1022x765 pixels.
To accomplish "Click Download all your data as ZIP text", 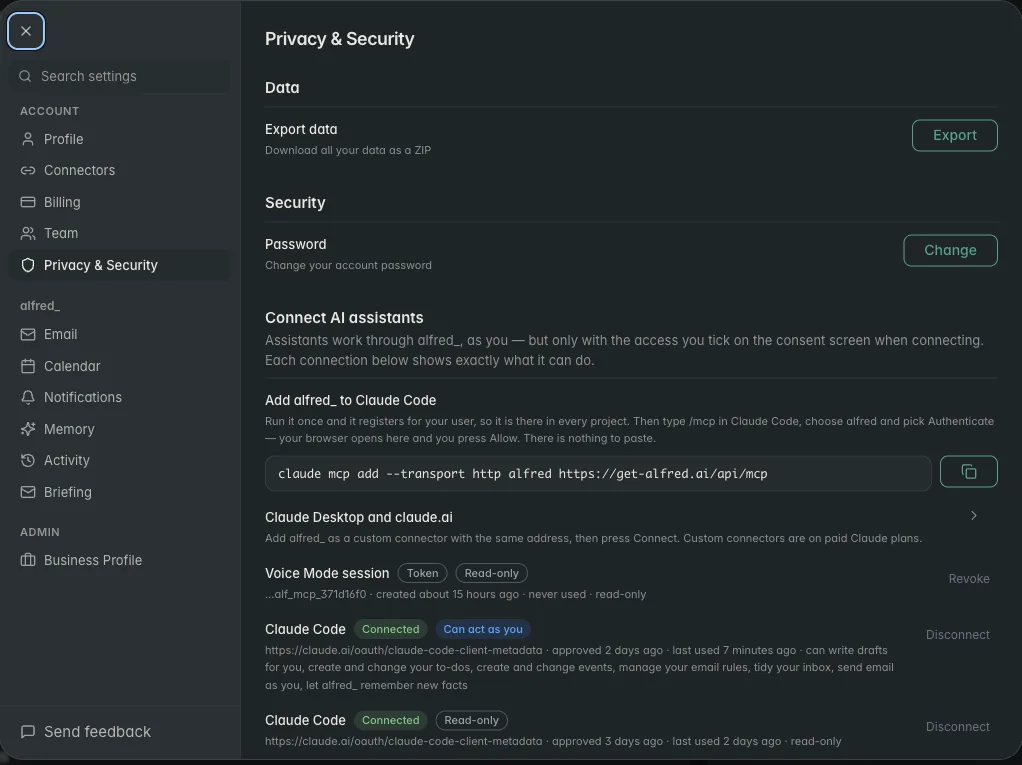I will pyautogui.click(x=348, y=150).
